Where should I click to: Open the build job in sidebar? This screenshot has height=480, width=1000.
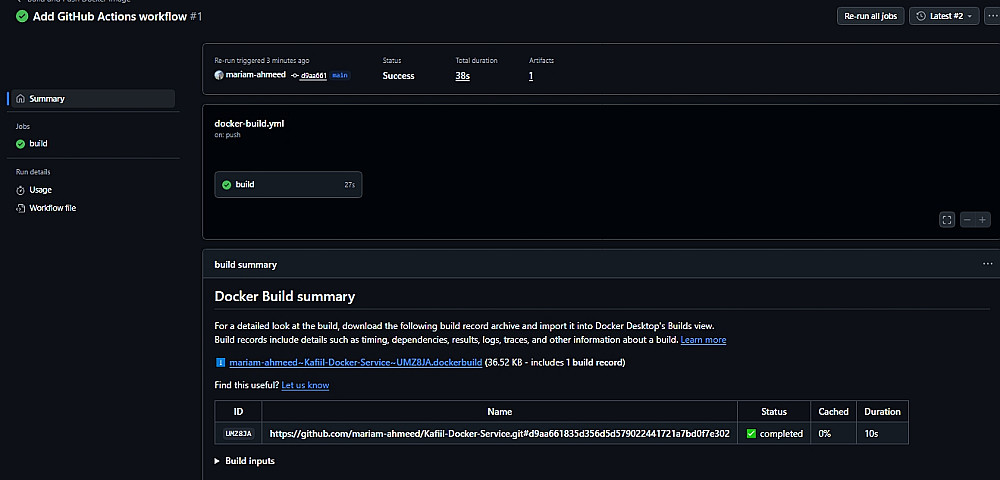38,144
